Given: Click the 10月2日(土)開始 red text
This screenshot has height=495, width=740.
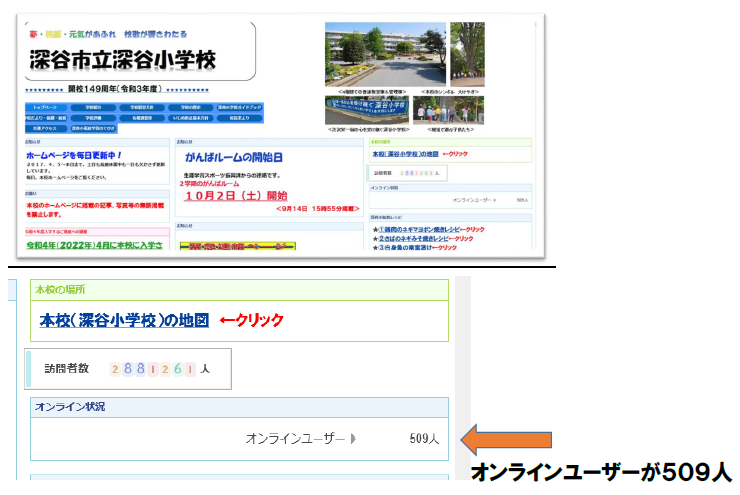Looking at the screenshot, I should point(235,196).
